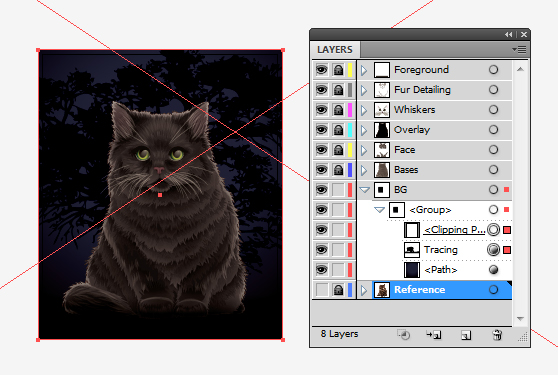Hide the Overlay layer
558x375 pixels.
click(321, 130)
